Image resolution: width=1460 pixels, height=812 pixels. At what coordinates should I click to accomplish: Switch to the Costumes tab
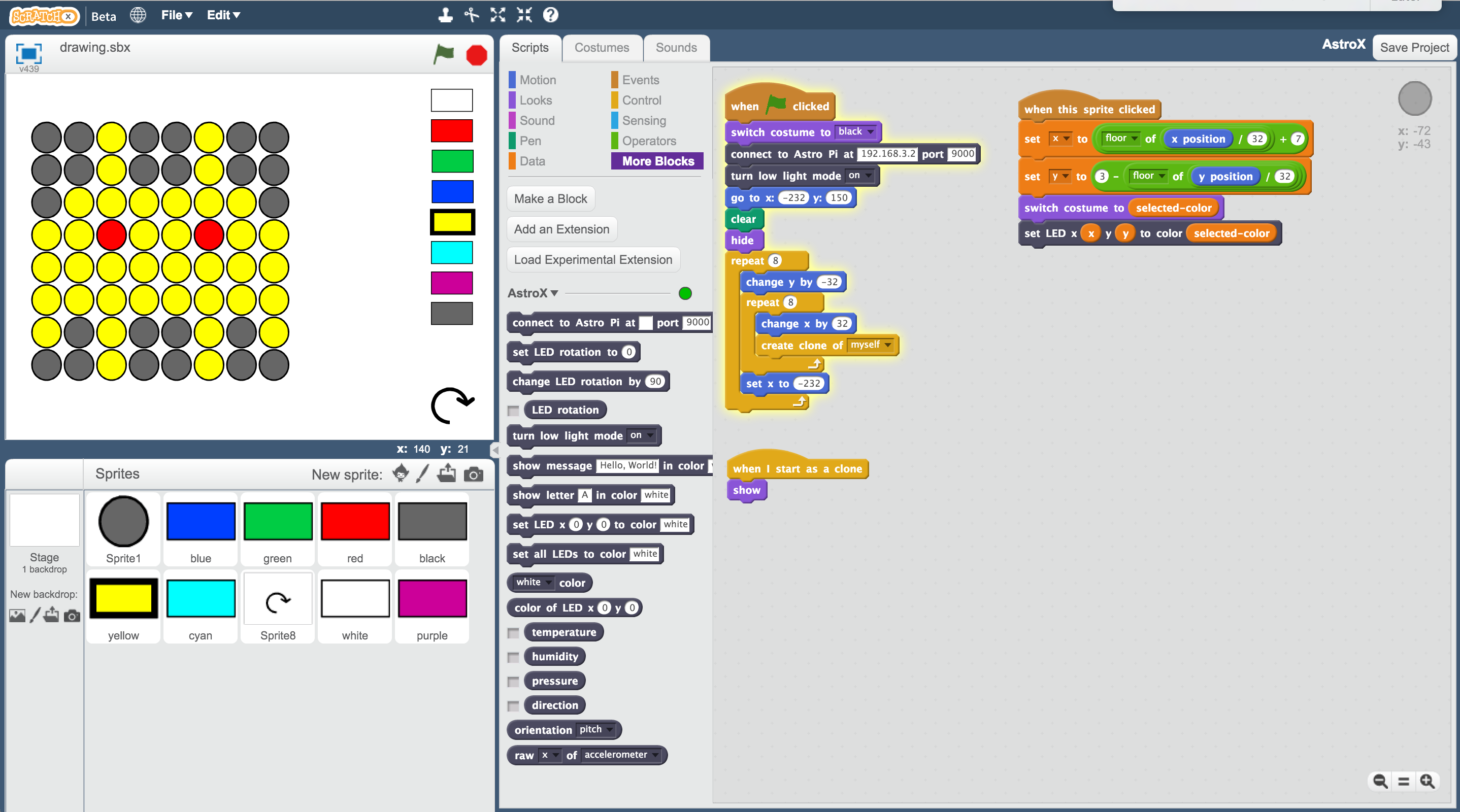pyautogui.click(x=602, y=48)
